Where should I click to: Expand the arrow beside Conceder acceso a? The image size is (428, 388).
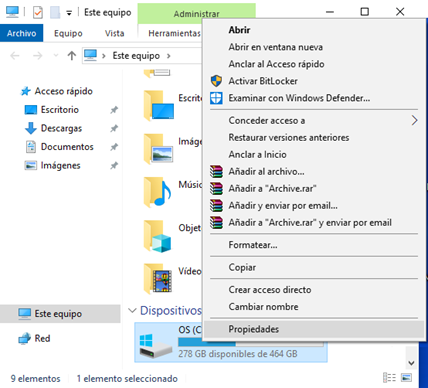[414, 120]
